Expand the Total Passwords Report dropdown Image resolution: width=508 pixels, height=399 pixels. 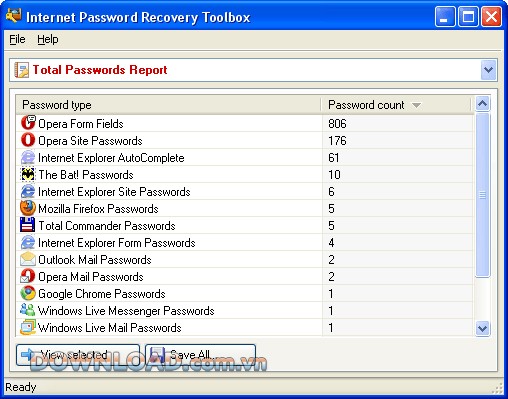click(488, 70)
